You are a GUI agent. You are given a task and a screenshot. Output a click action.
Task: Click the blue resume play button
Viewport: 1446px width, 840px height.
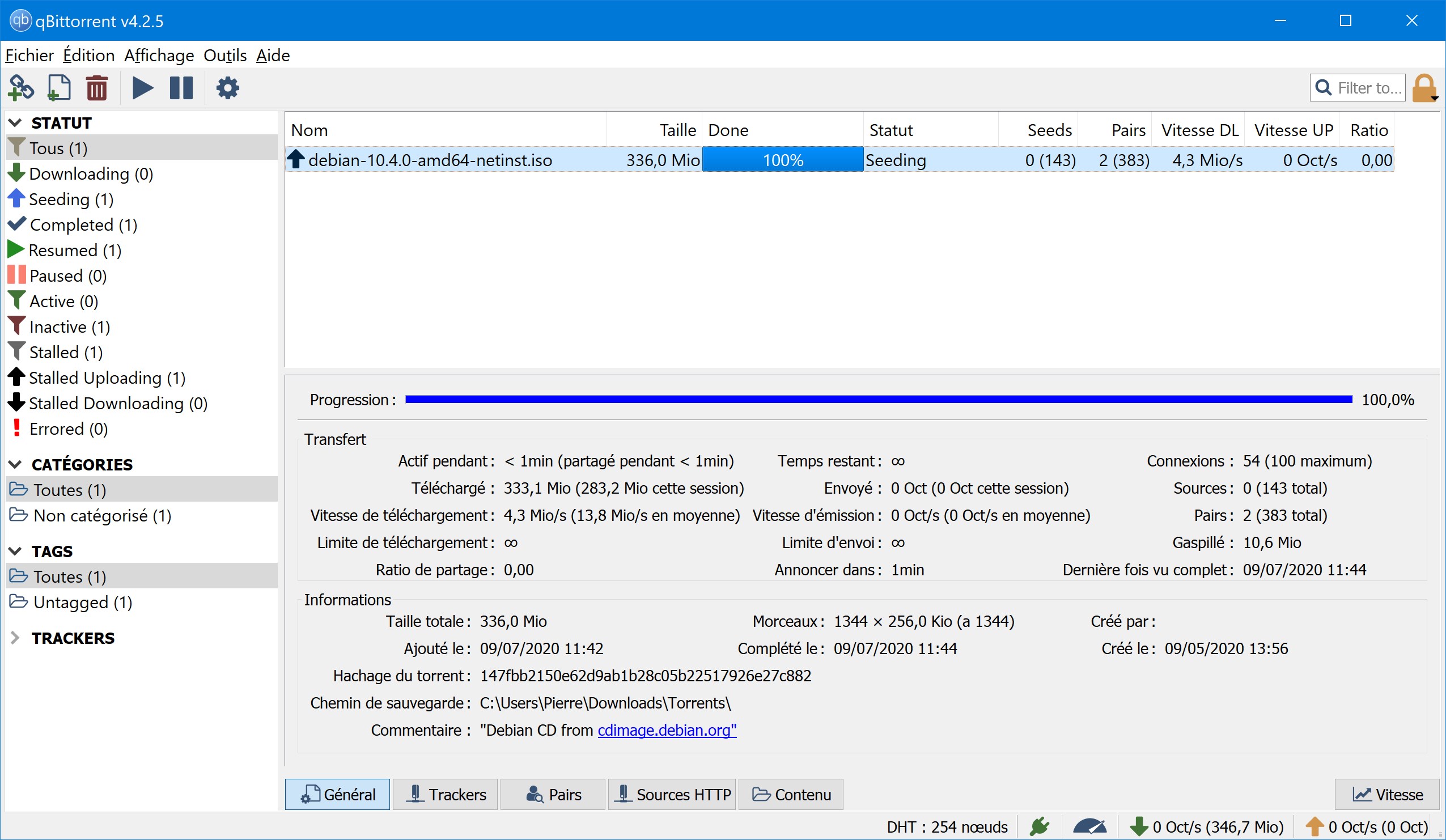[143, 88]
